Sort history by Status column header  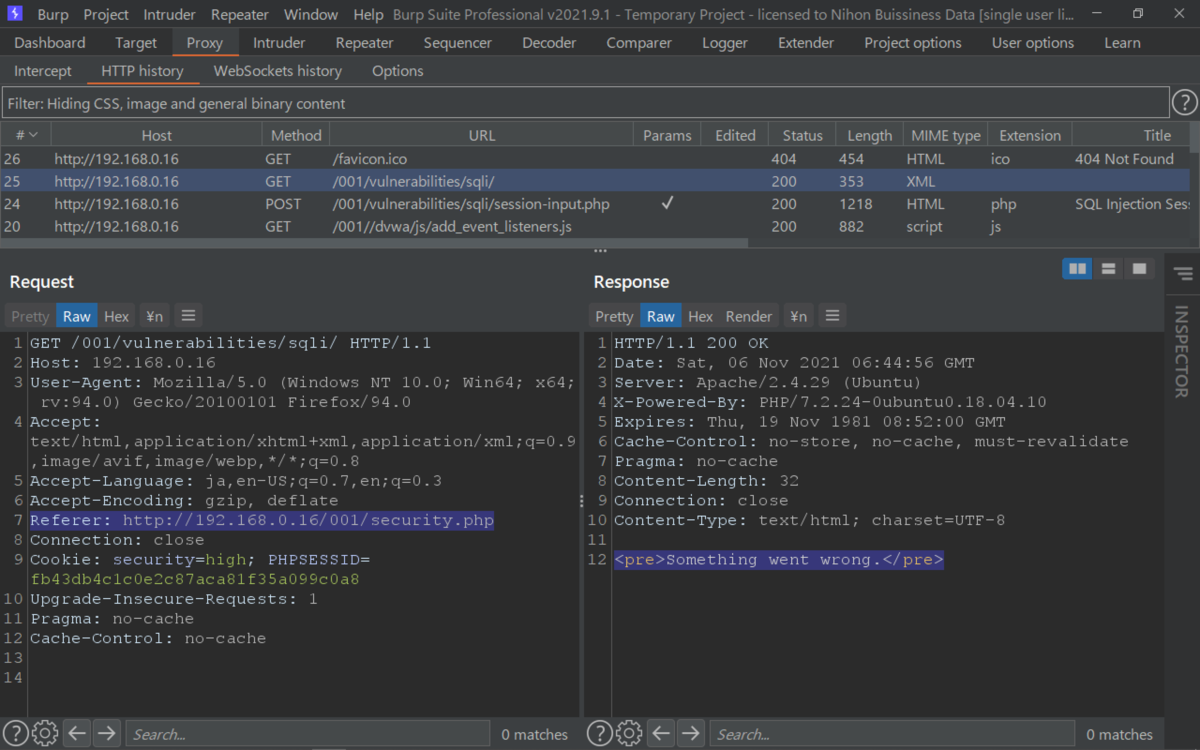[802, 135]
